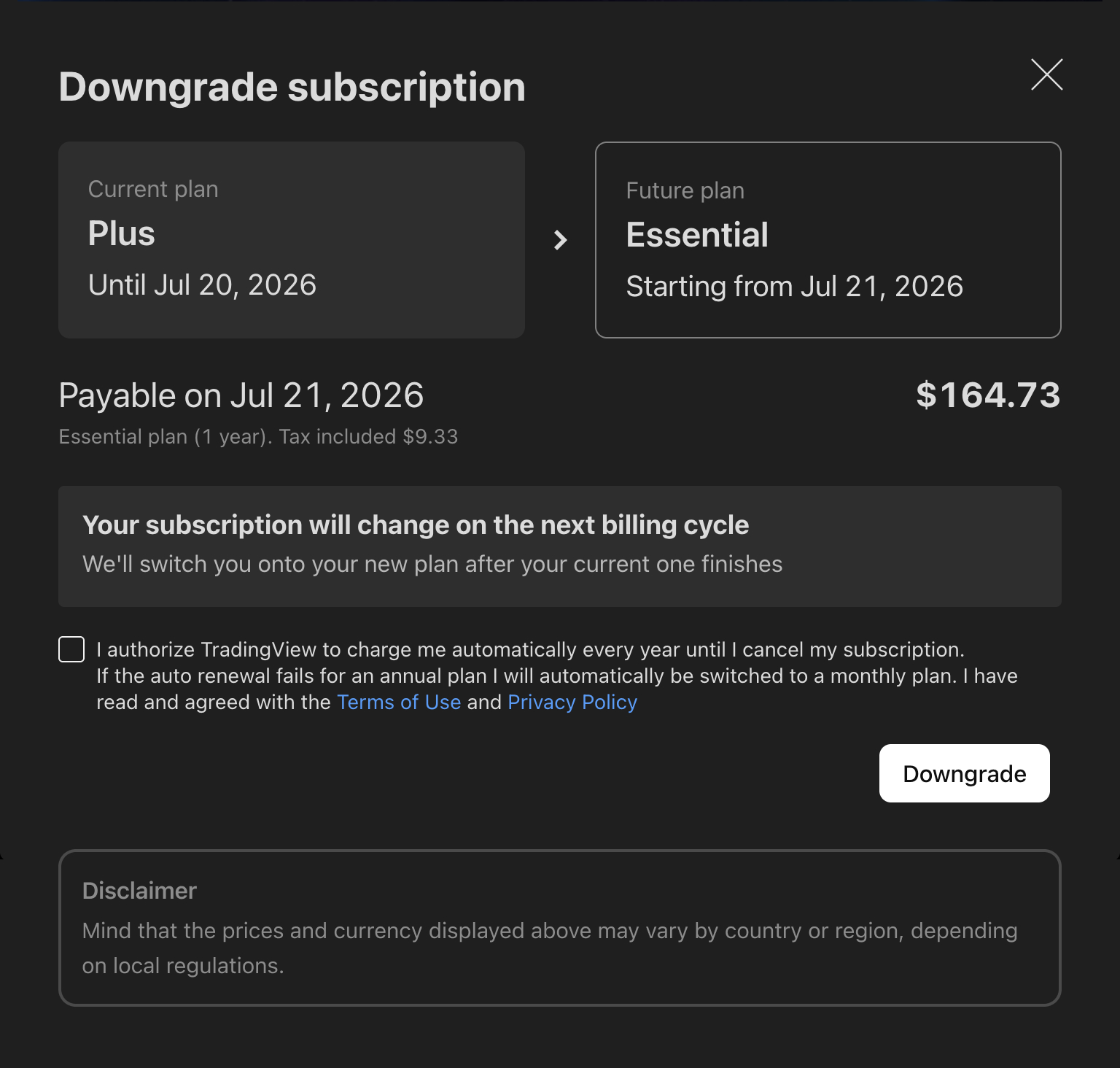The height and width of the screenshot is (1068, 1120).
Task: Close the Downgrade subscription dialog
Action: tap(1046, 74)
